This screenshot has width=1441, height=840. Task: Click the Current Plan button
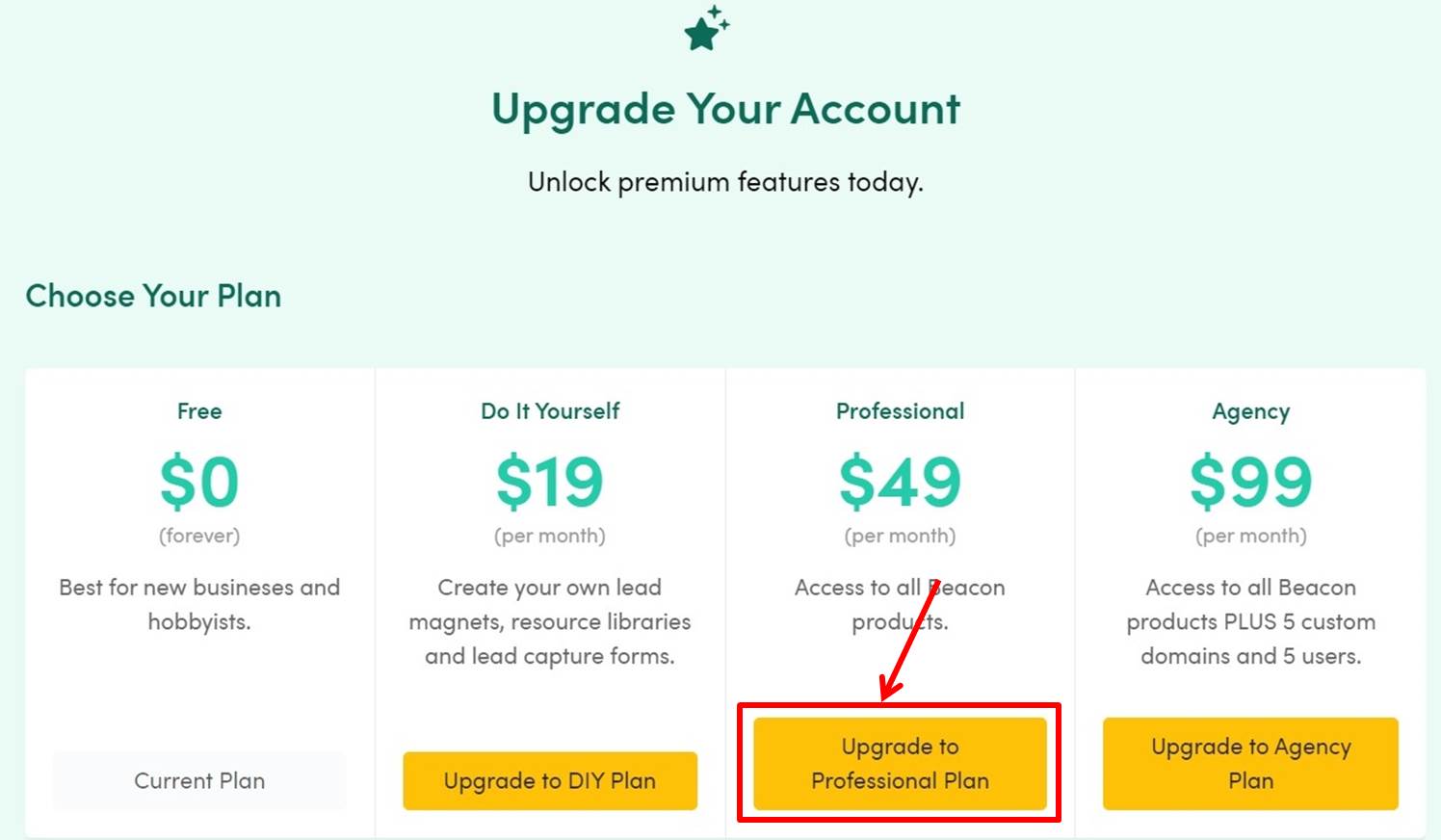coord(199,780)
